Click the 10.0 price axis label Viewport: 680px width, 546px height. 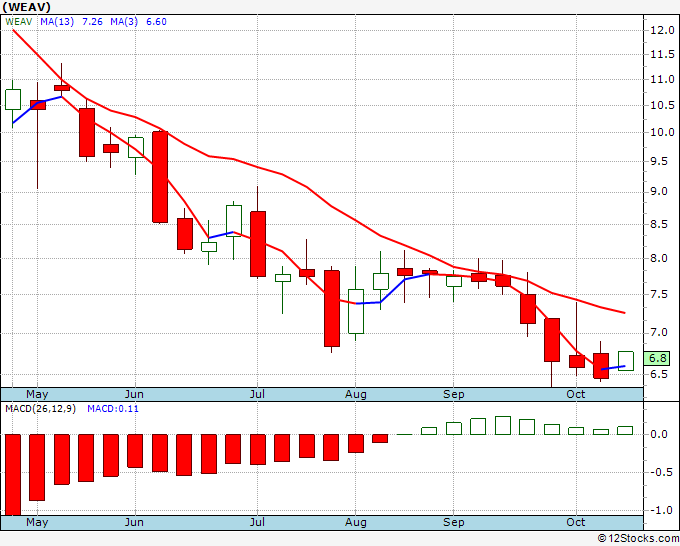tap(662, 132)
